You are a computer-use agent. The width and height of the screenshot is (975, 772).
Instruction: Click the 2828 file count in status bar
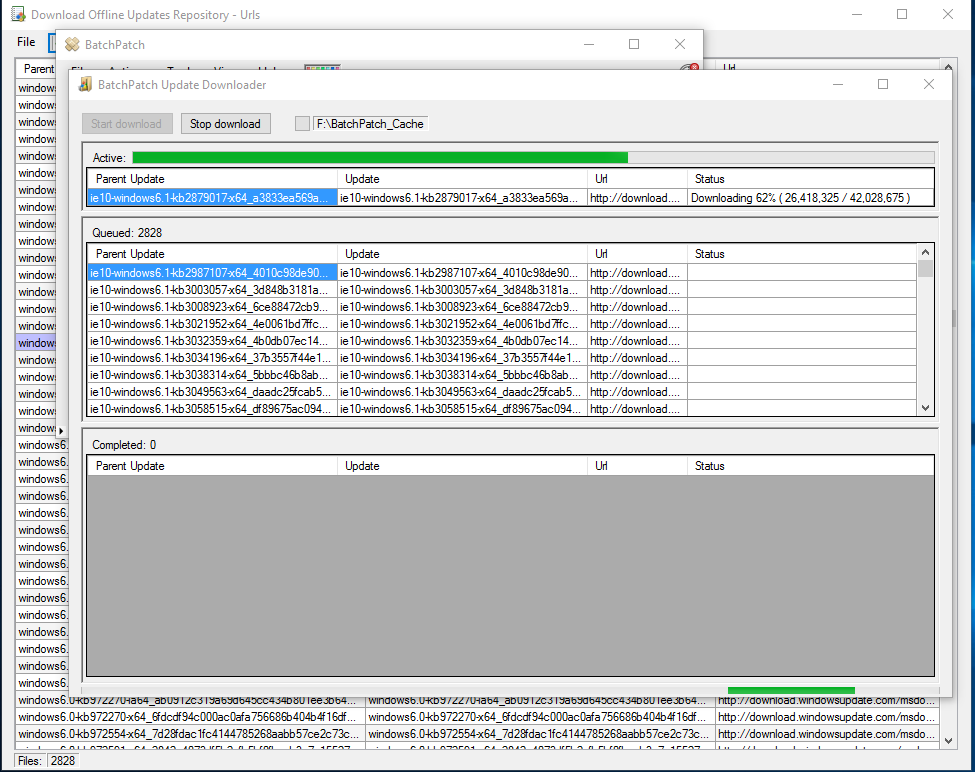[x=63, y=761]
